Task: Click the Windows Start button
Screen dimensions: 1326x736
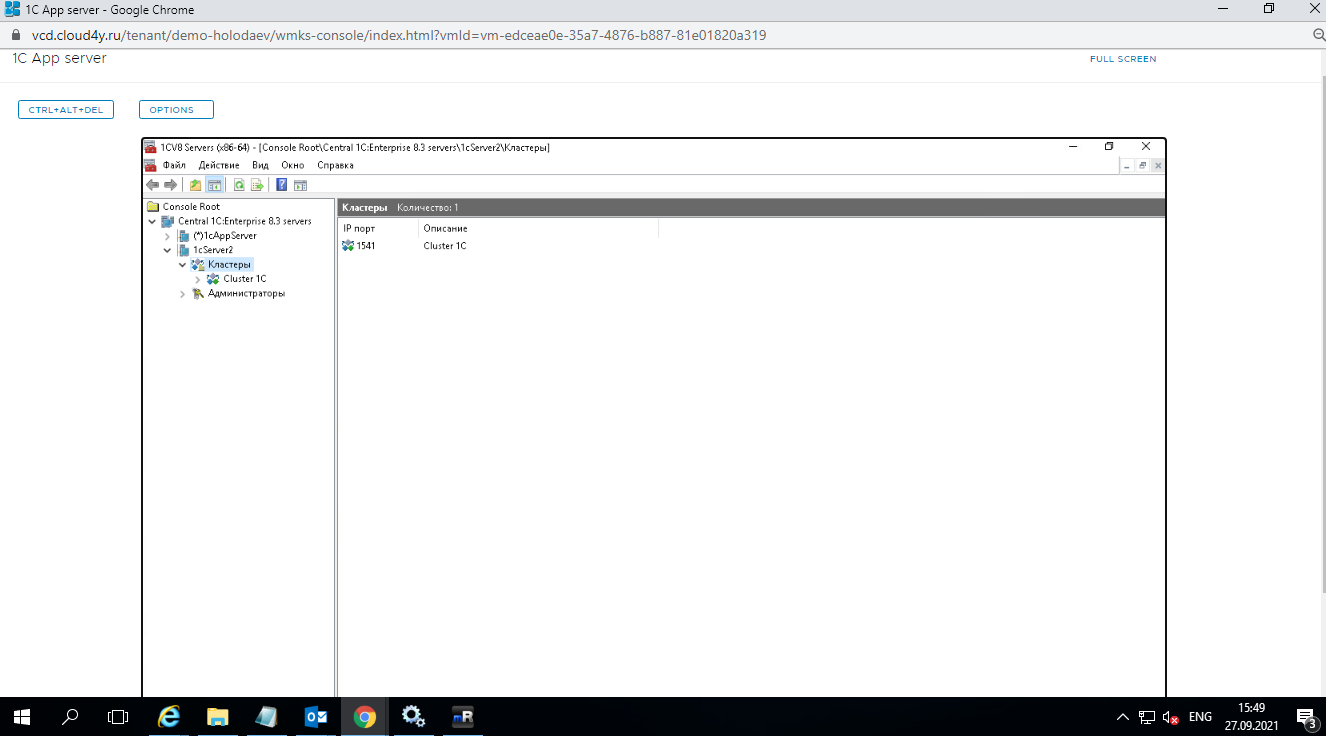Action: [22, 716]
